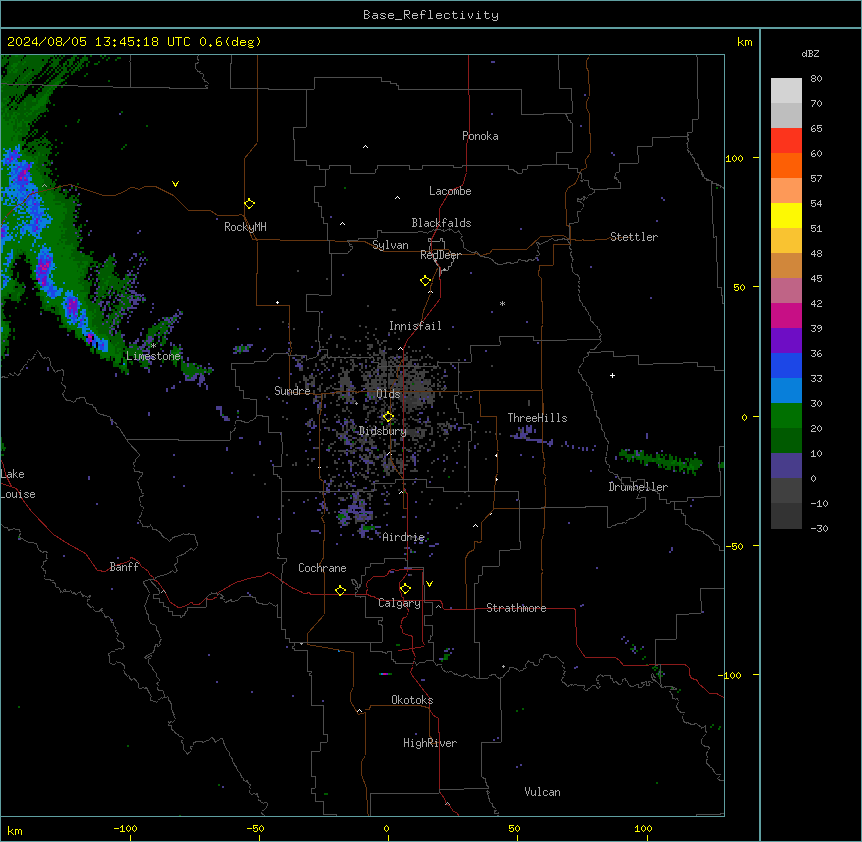This screenshot has width=862, height=842.
Task: Click the Banff label
Action: 124,567
